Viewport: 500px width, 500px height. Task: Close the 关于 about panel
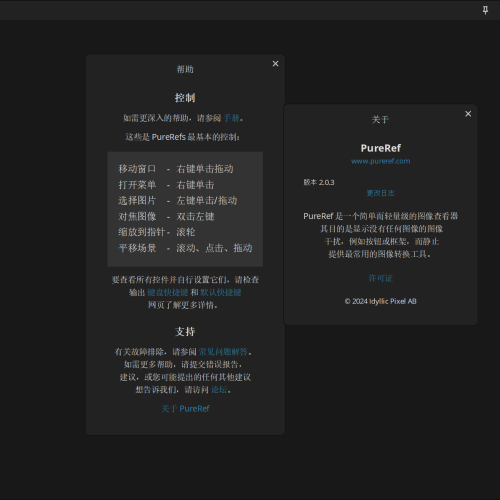click(x=468, y=114)
